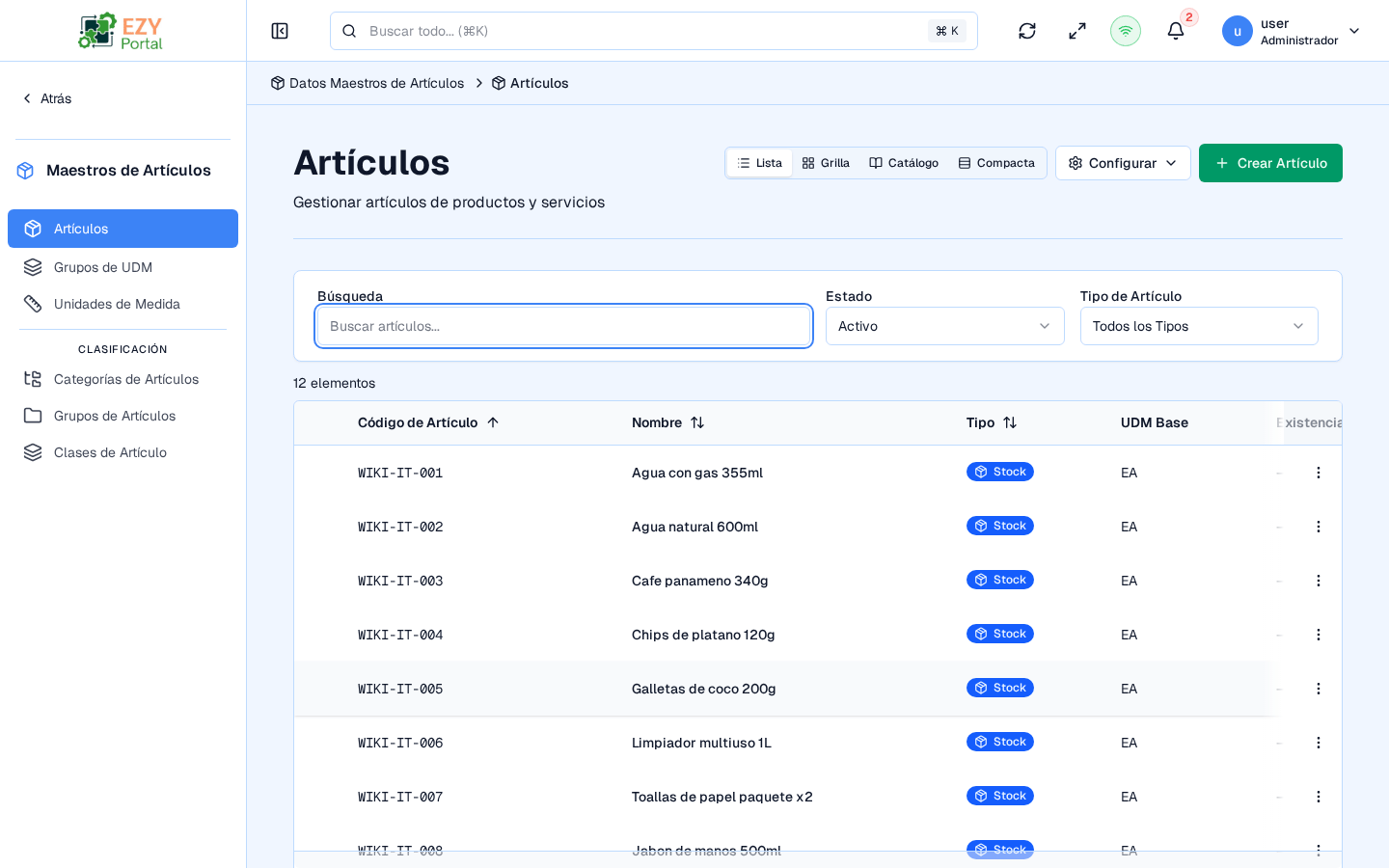Click Maestros de Artículos heading icon
The width and height of the screenshot is (1389, 868).
pos(26,171)
